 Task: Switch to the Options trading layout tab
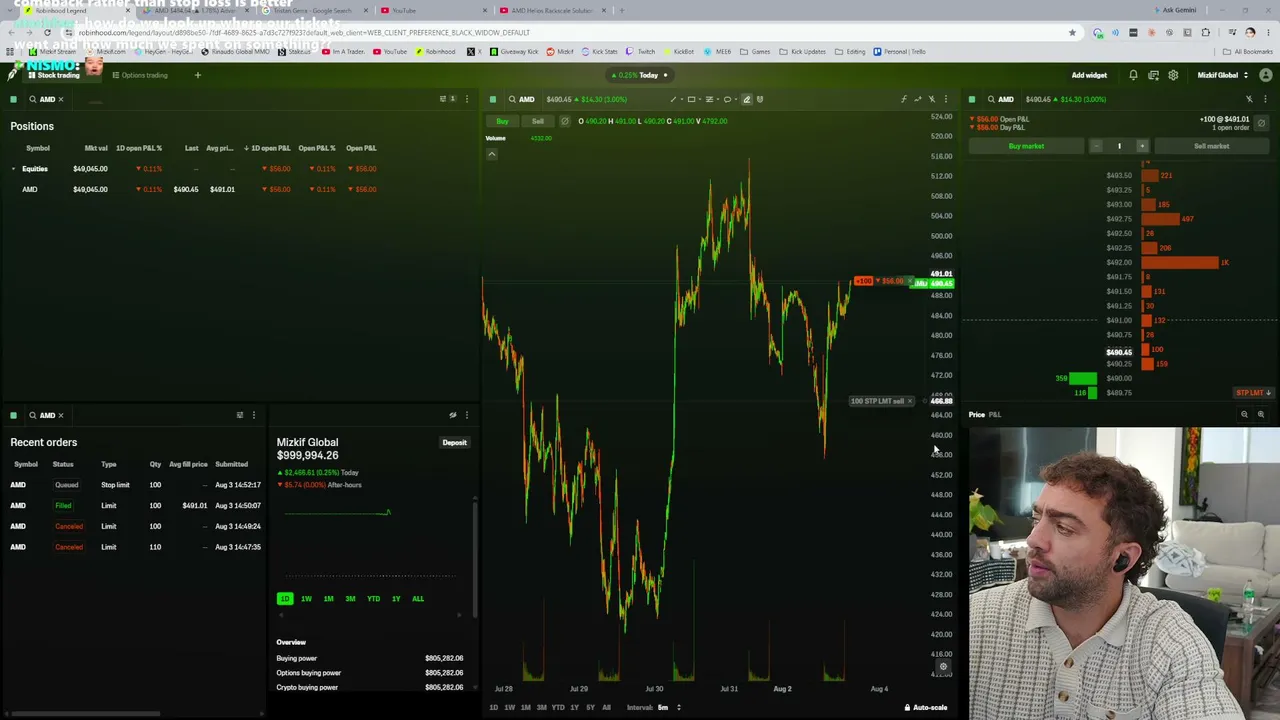140,75
